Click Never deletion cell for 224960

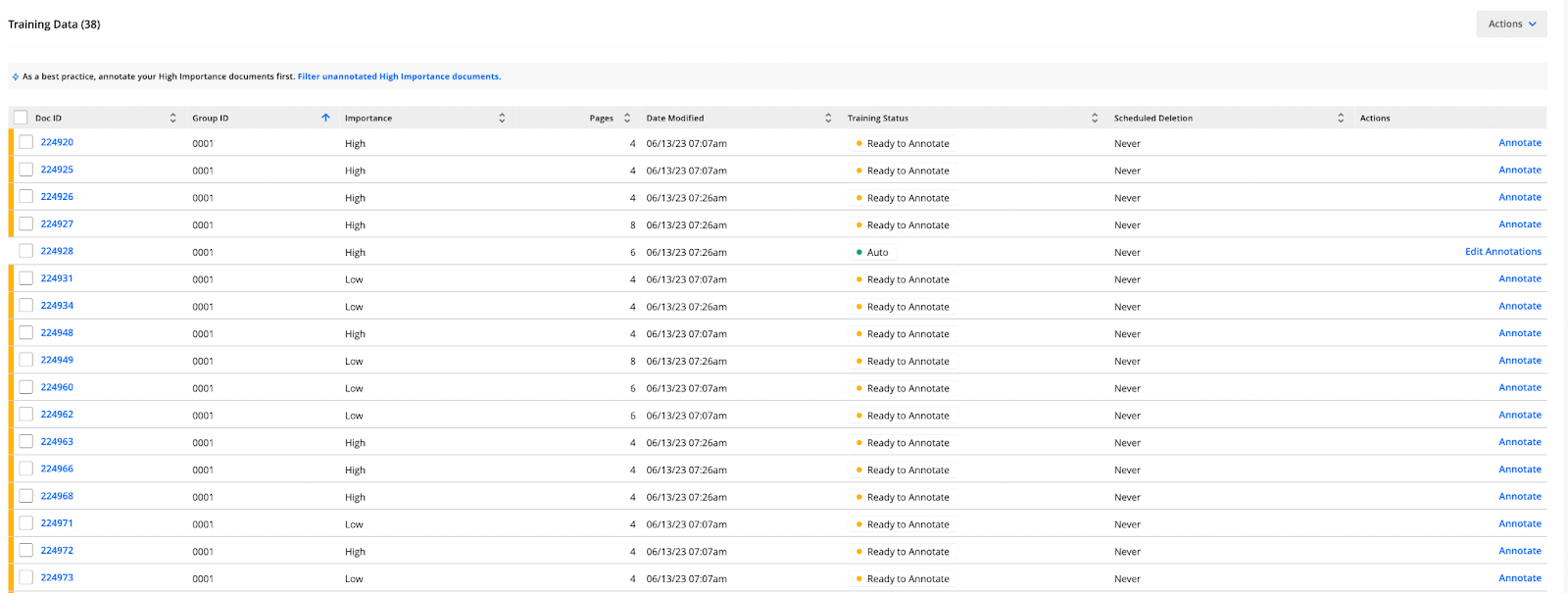(1127, 389)
